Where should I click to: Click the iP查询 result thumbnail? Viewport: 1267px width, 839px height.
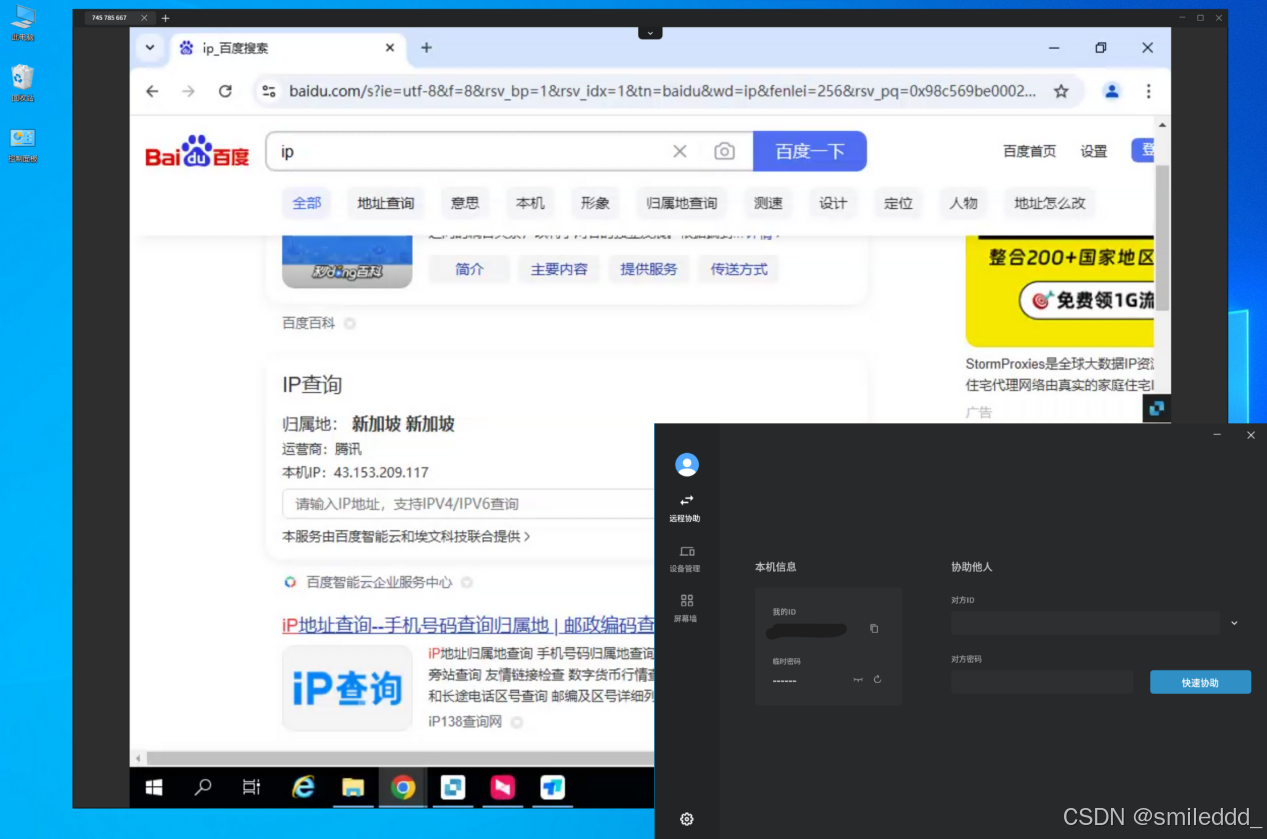(347, 688)
